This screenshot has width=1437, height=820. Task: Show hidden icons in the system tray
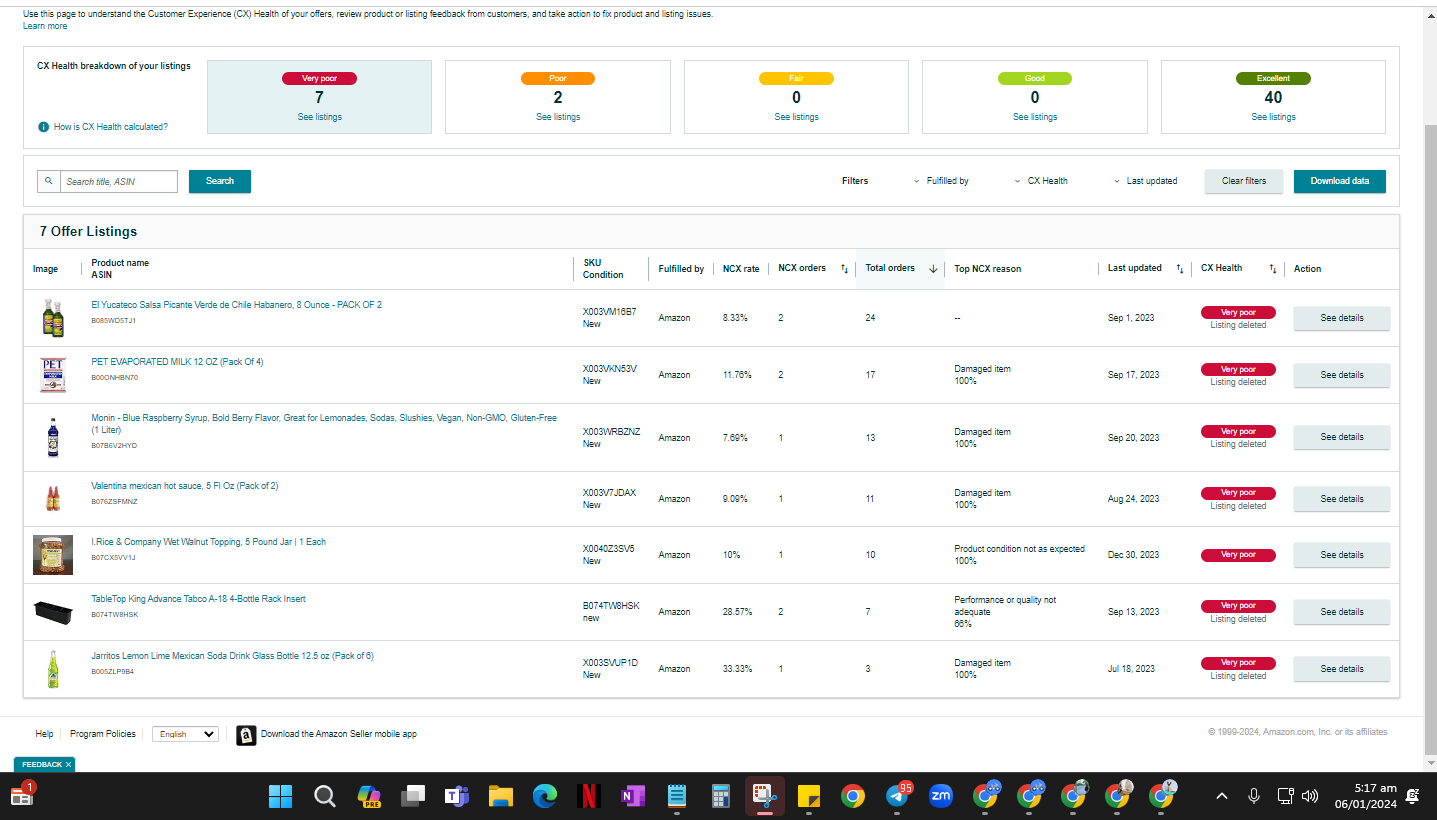pos(1221,796)
